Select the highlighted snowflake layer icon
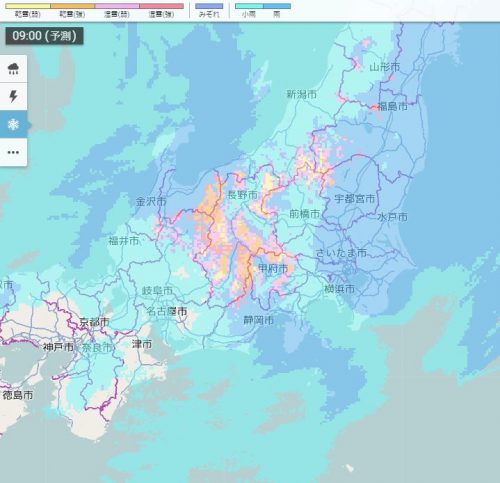Viewport: 500px width, 483px height. [x=13, y=125]
